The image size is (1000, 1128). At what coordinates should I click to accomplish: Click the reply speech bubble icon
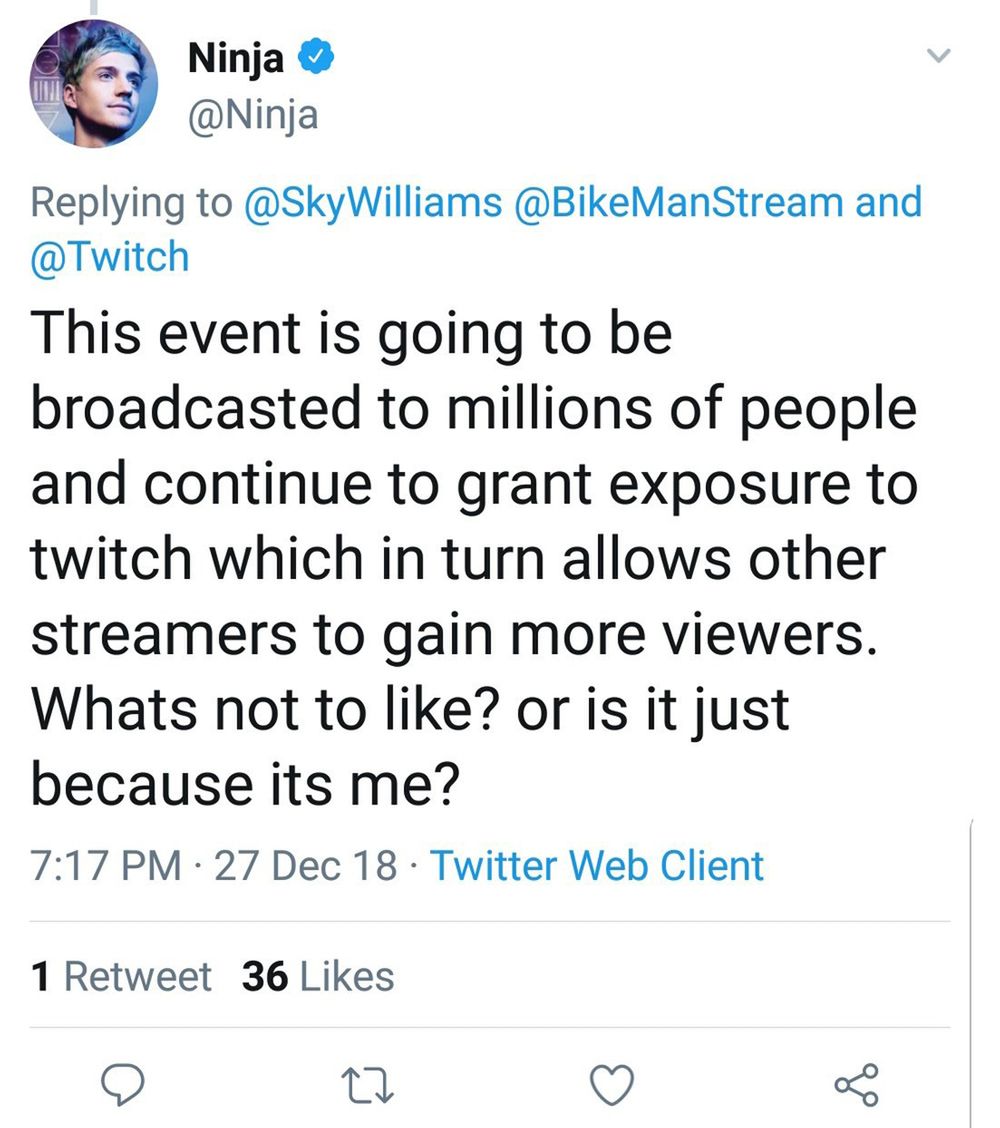click(x=122, y=1086)
